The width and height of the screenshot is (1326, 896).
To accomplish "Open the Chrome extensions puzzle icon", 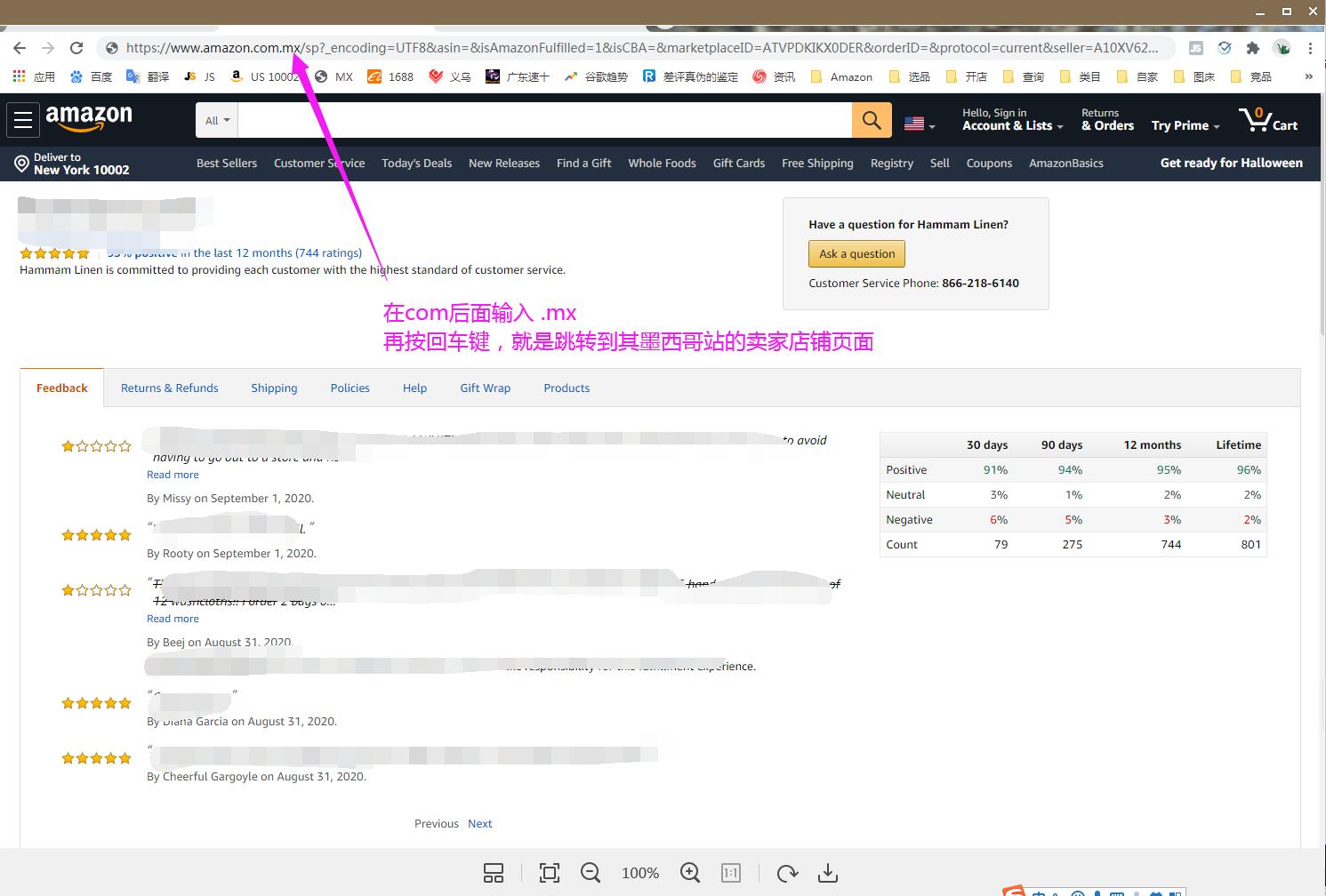I will [1253, 48].
